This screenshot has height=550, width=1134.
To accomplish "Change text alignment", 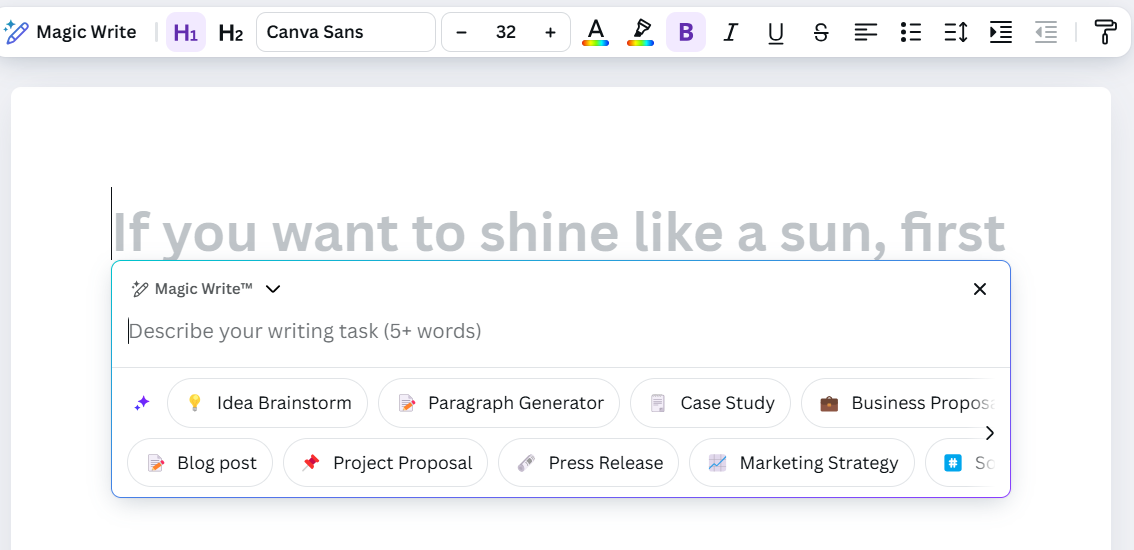I will tap(866, 32).
